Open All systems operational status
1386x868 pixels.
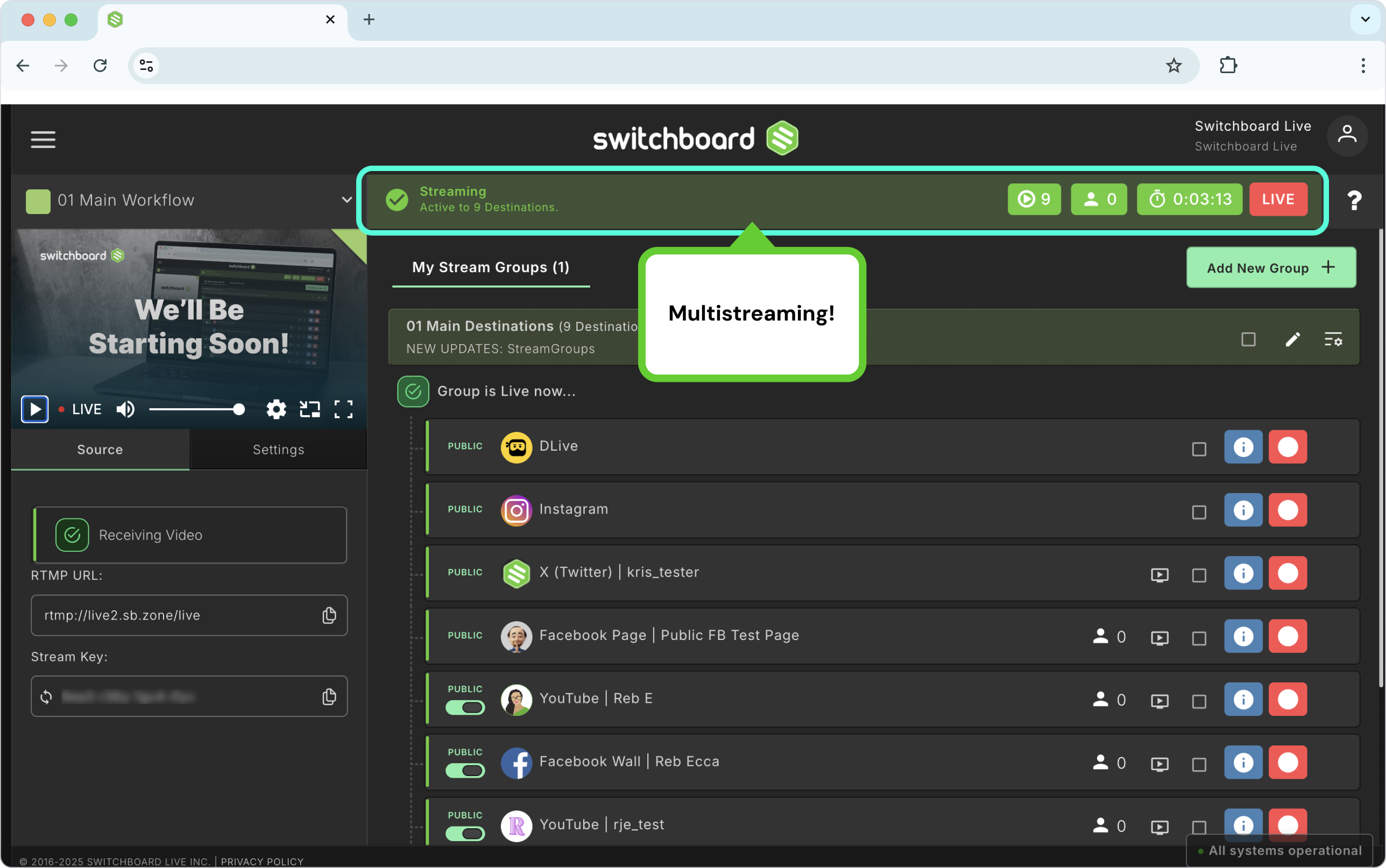coord(1279,851)
